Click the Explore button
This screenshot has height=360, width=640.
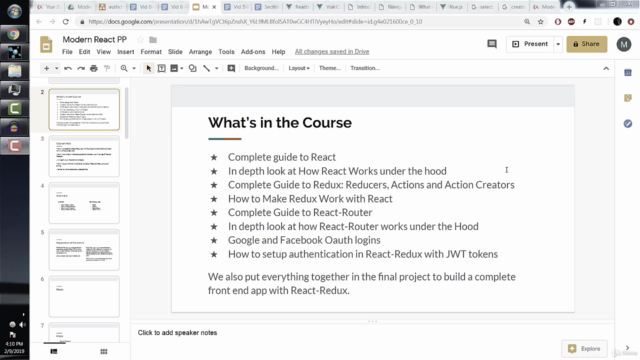584,349
